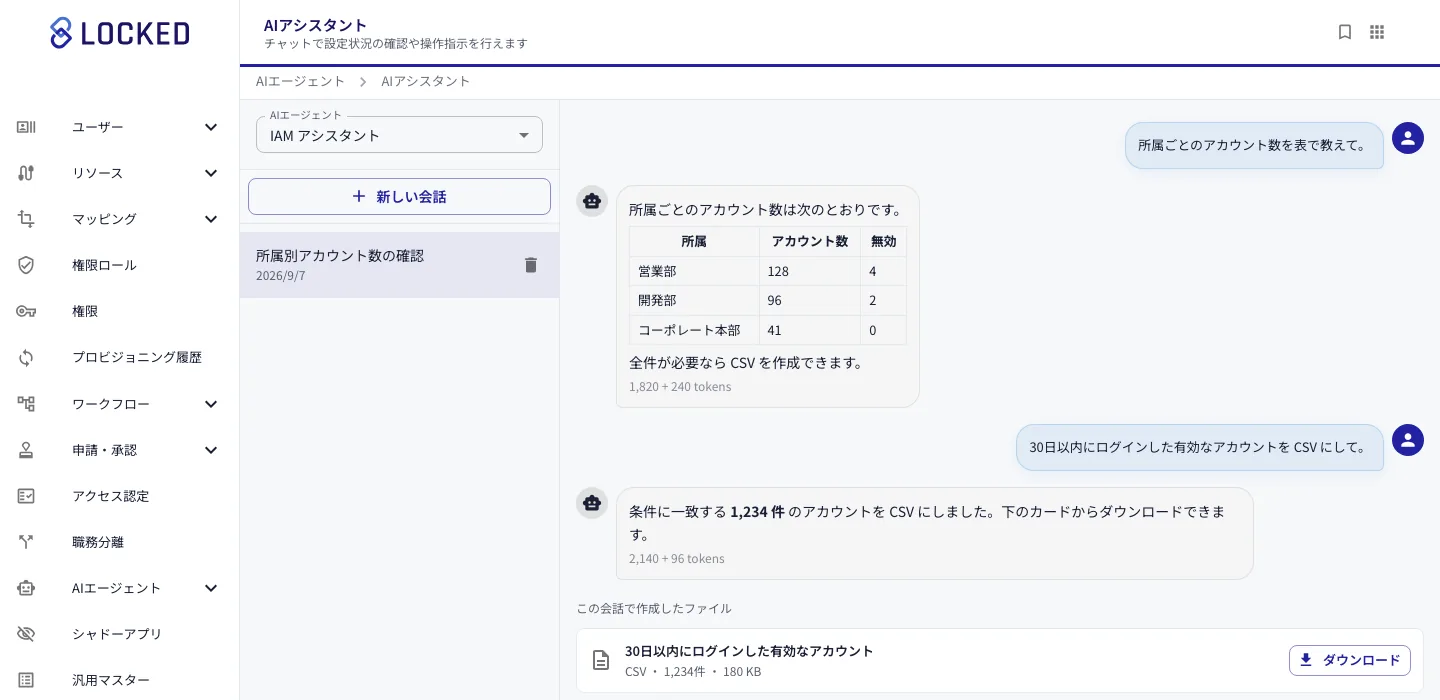This screenshot has height=700, width=1440.
Task: Click the workflow icon in the sidebar
Action: (26, 404)
